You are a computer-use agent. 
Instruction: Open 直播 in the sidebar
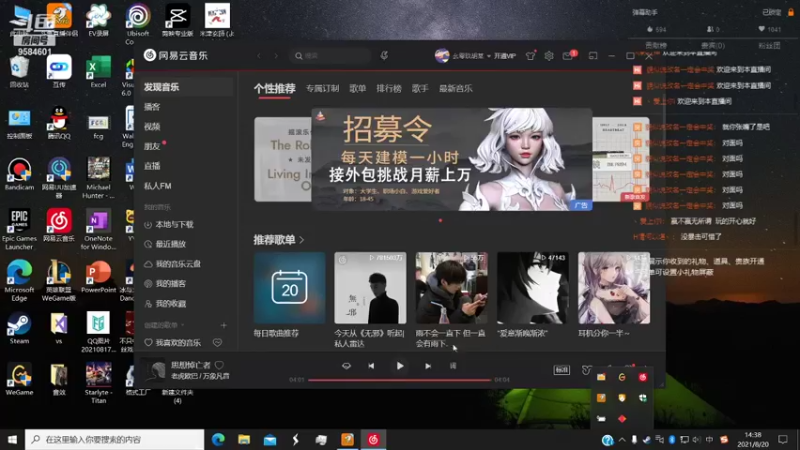coord(152,166)
